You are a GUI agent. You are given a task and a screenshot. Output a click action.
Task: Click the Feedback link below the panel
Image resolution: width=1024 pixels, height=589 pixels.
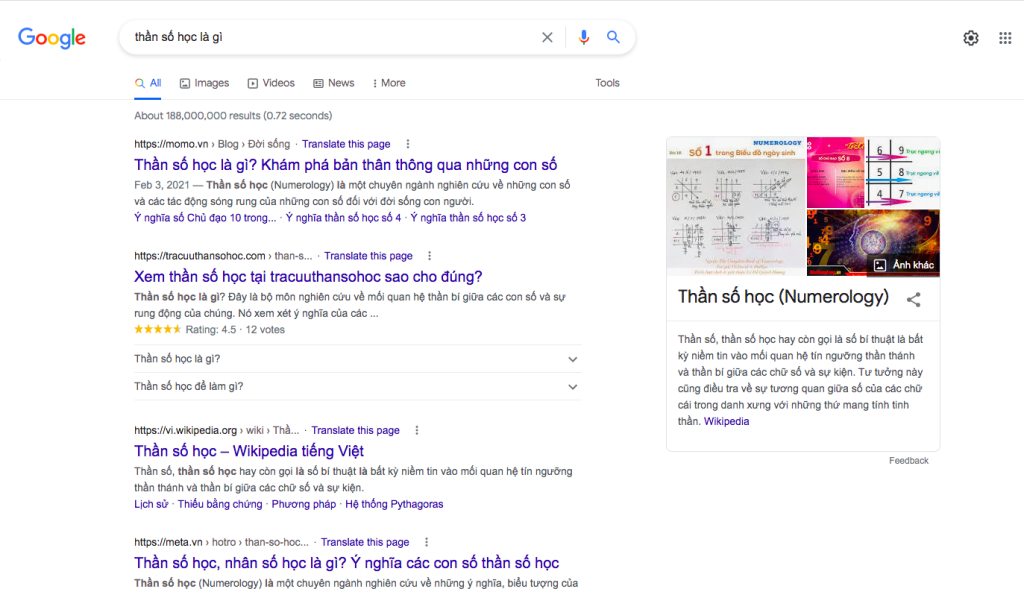coord(908,460)
